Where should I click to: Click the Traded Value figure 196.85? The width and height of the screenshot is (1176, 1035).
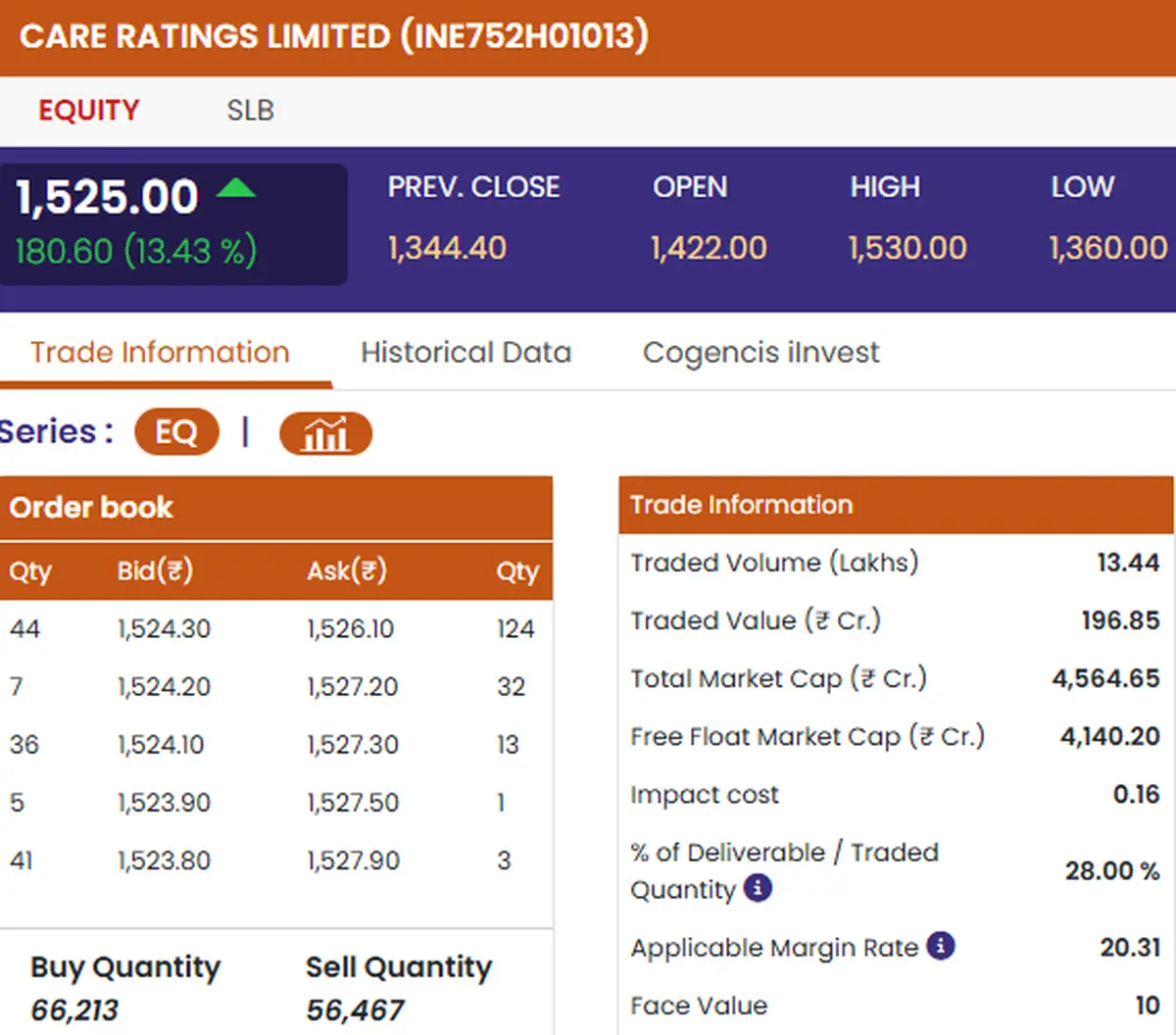tap(1120, 619)
